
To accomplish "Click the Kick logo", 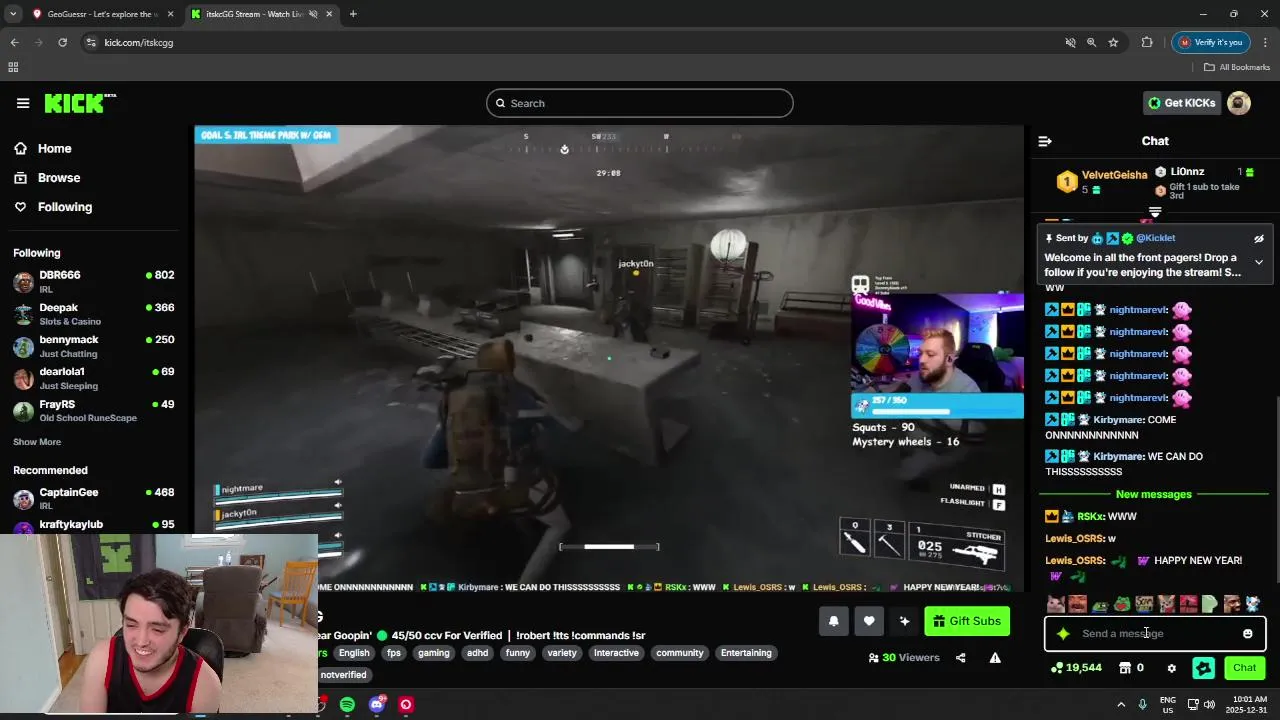I will tap(80, 103).
